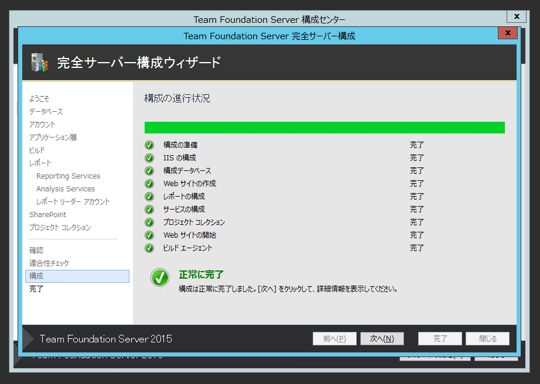Click 正常に完了 status text
The height and width of the screenshot is (384, 540).
click(201, 275)
